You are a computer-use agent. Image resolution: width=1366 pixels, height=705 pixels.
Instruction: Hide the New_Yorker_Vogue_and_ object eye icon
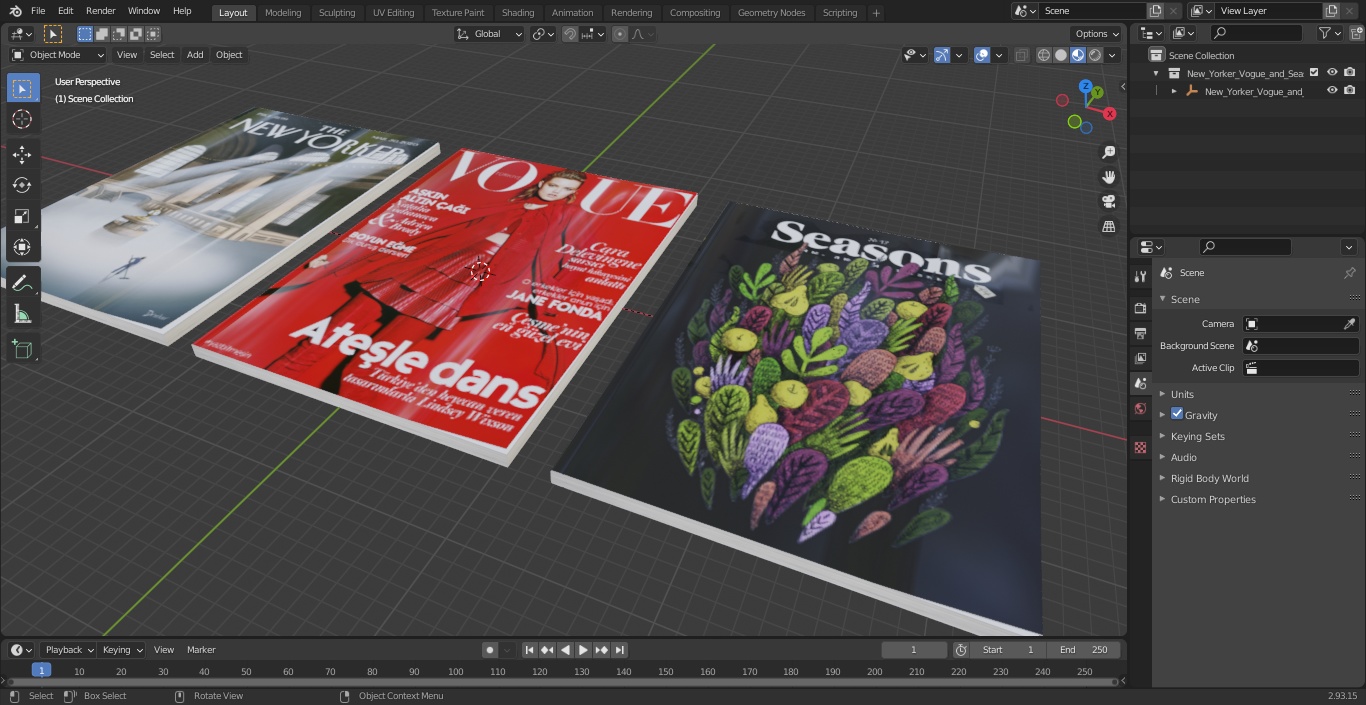click(1332, 91)
